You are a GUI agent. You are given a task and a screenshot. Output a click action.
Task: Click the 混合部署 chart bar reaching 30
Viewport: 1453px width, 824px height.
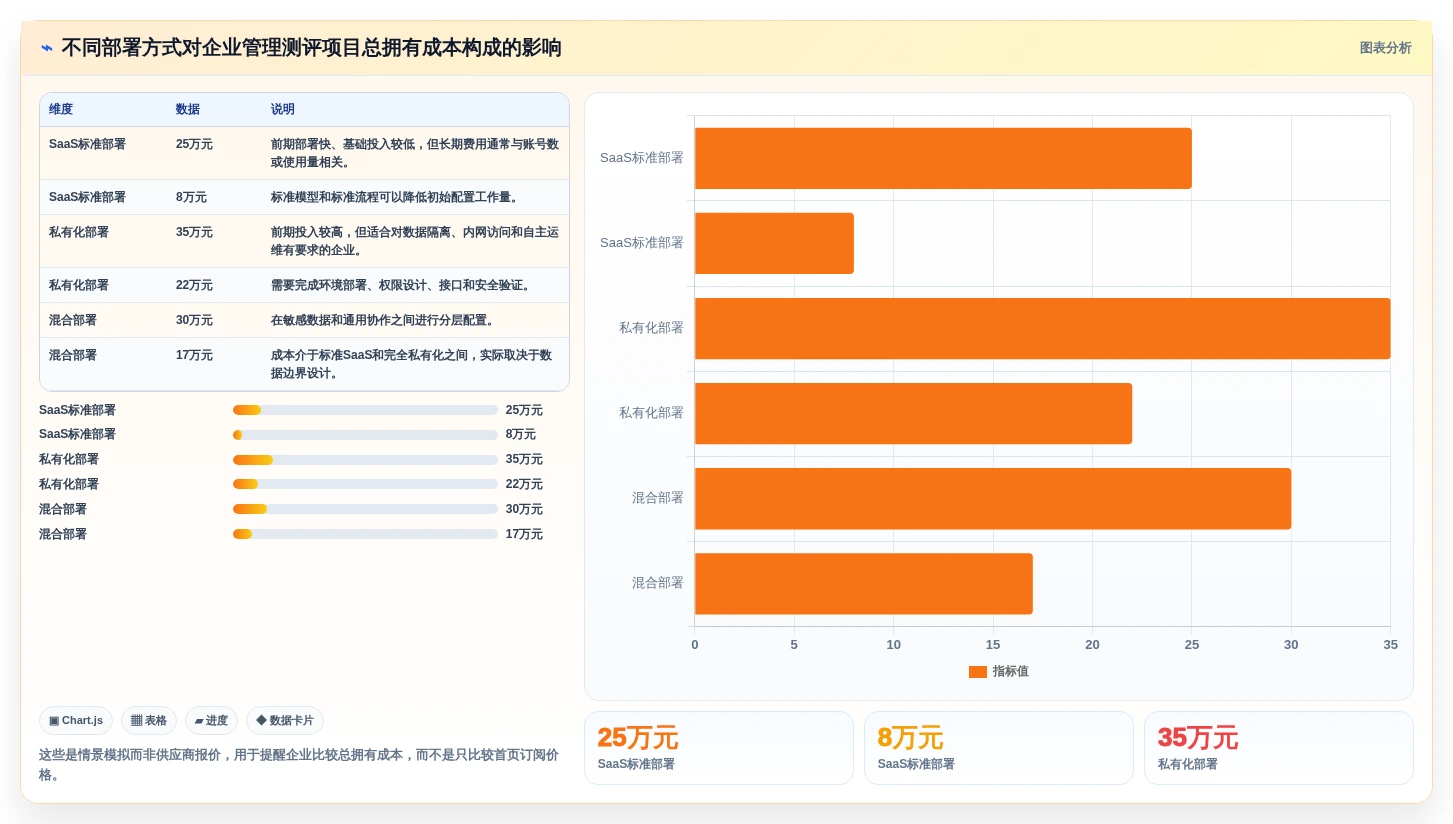tap(993, 498)
